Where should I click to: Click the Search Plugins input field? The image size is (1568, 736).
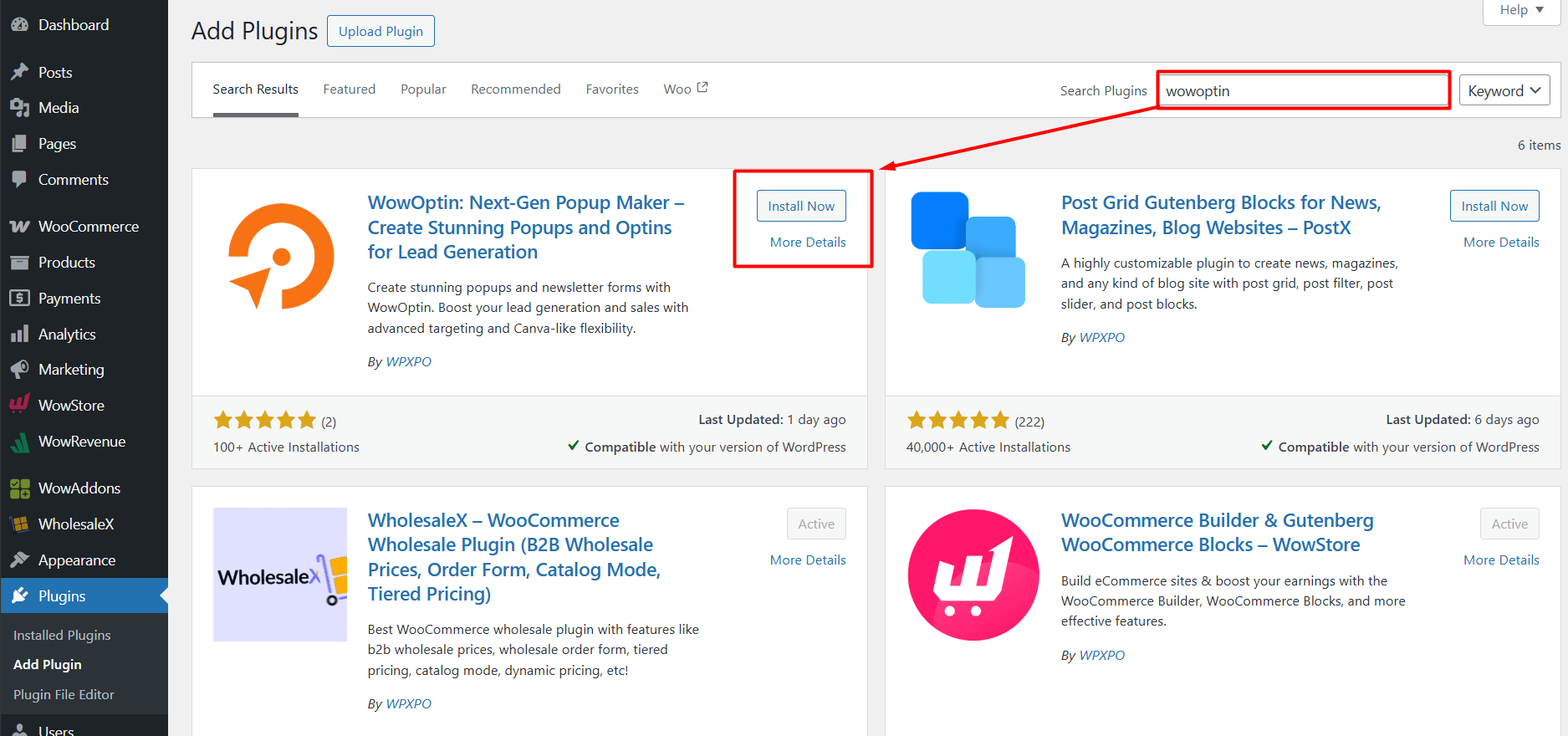click(x=1304, y=90)
